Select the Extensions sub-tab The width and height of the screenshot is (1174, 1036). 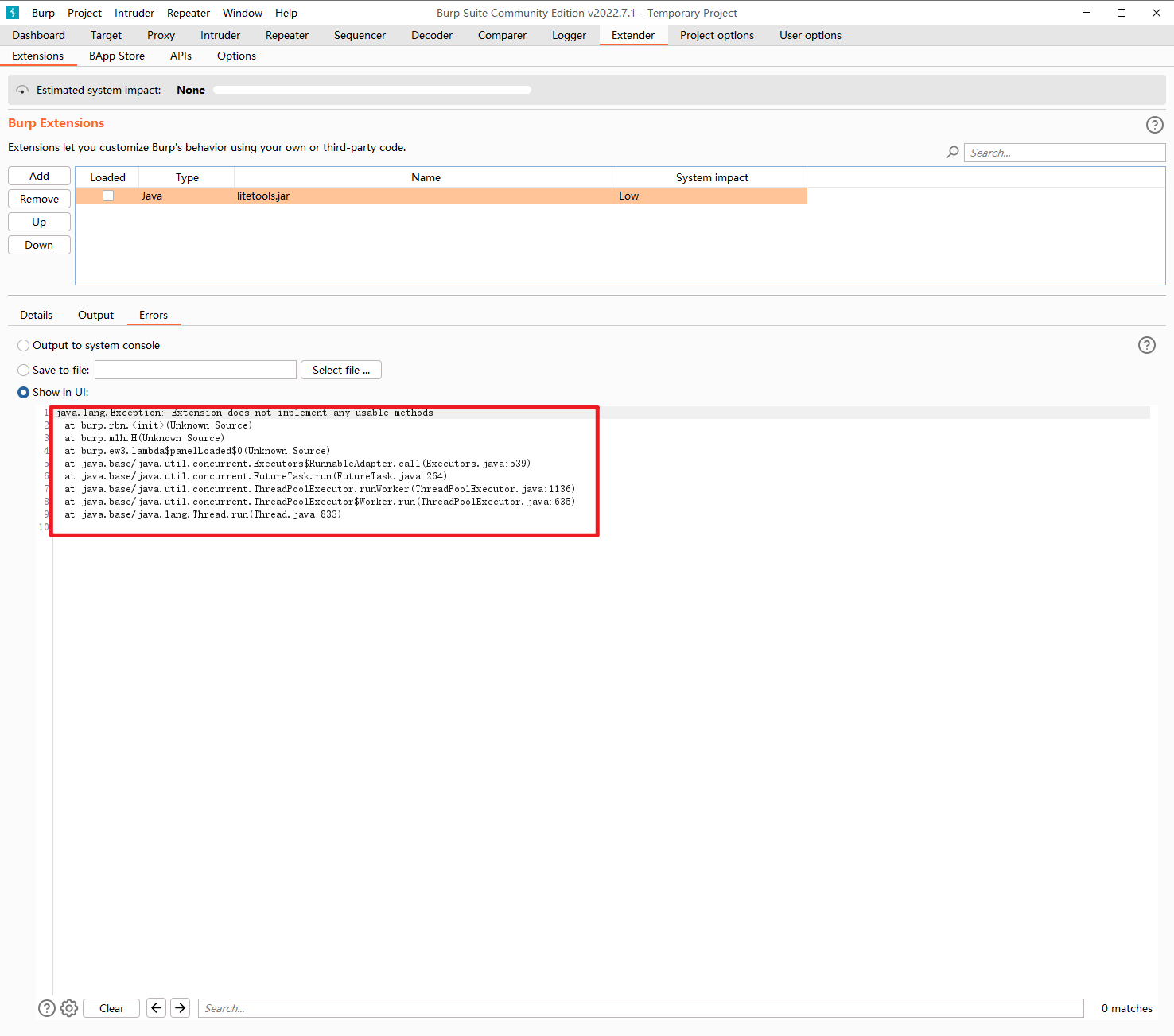coord(37,56)
